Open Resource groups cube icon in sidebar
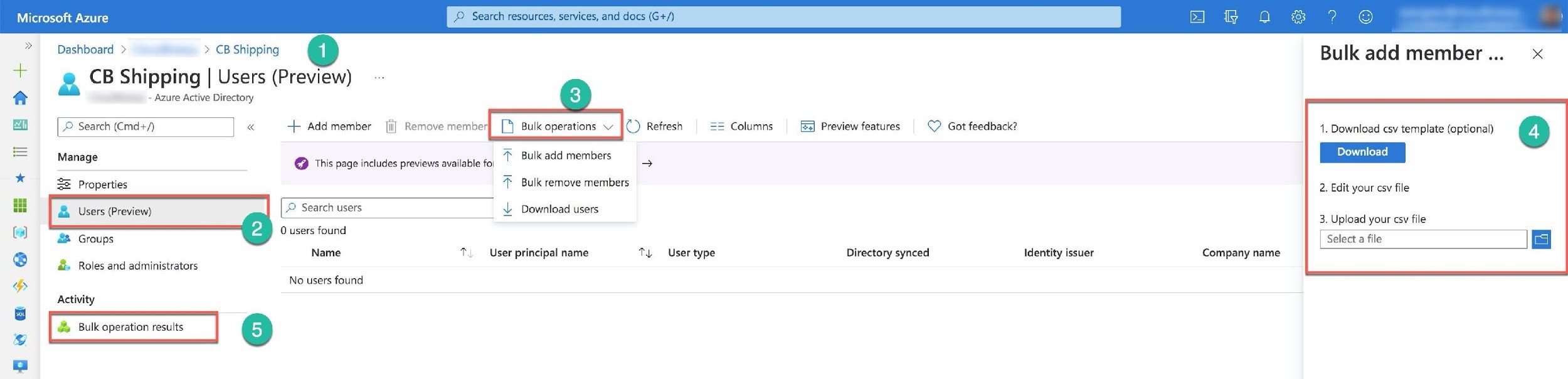The image size is (1568, 379). pos(20,232)
